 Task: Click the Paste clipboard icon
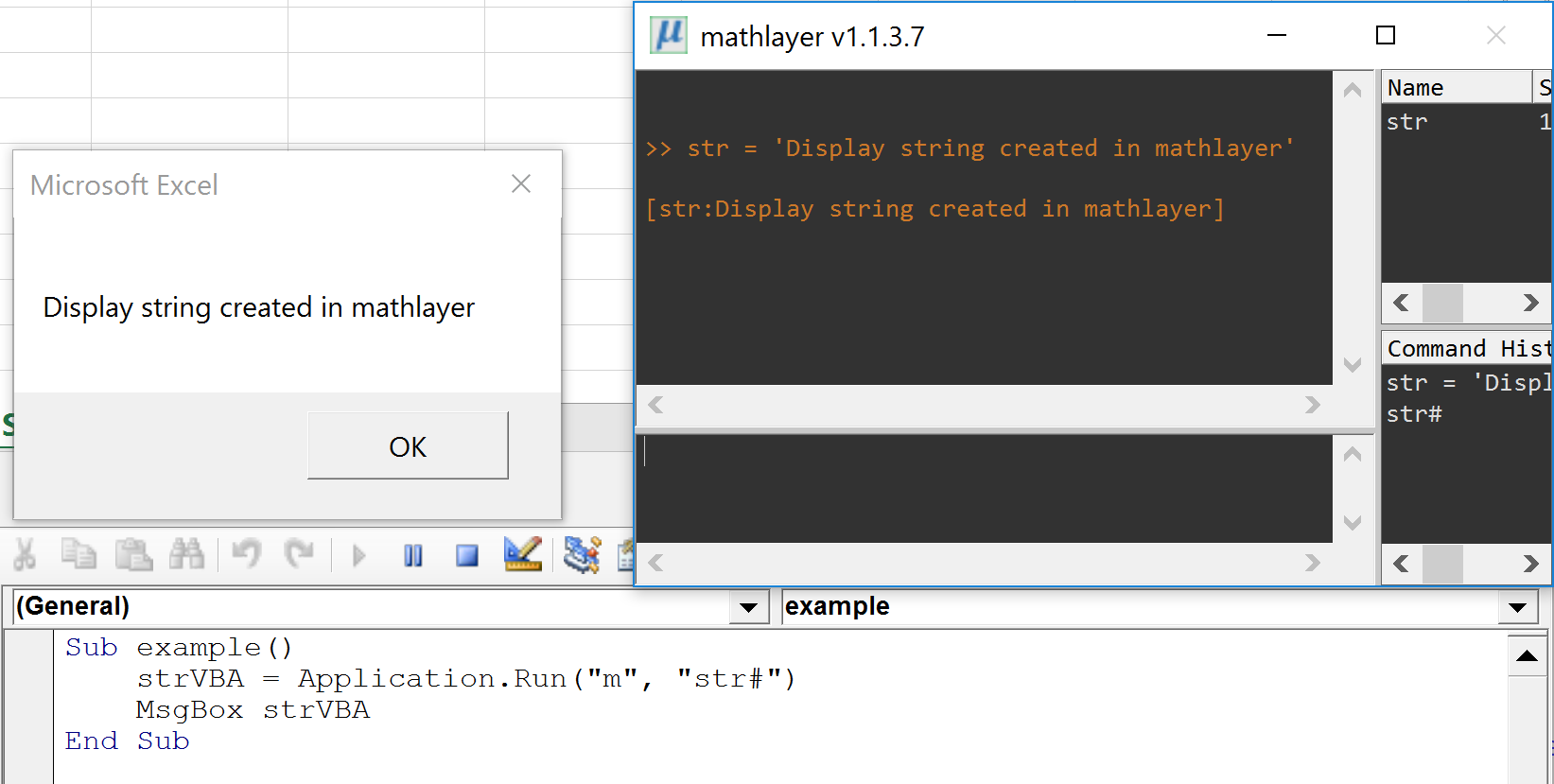point(133,554)
